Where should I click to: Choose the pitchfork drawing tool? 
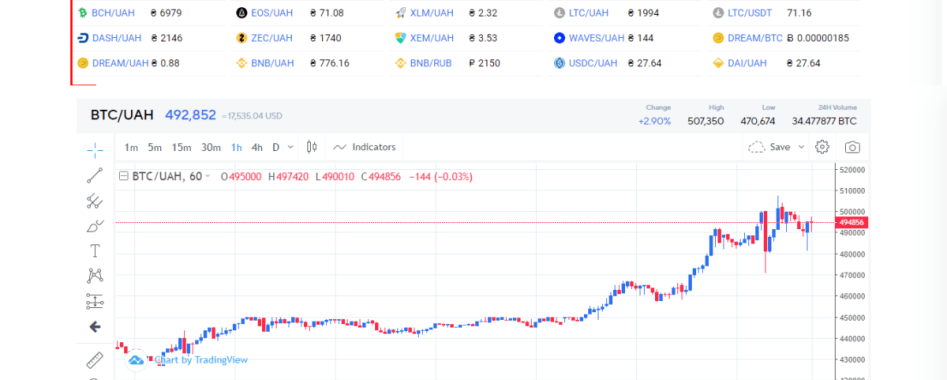(x=94, y=201)
